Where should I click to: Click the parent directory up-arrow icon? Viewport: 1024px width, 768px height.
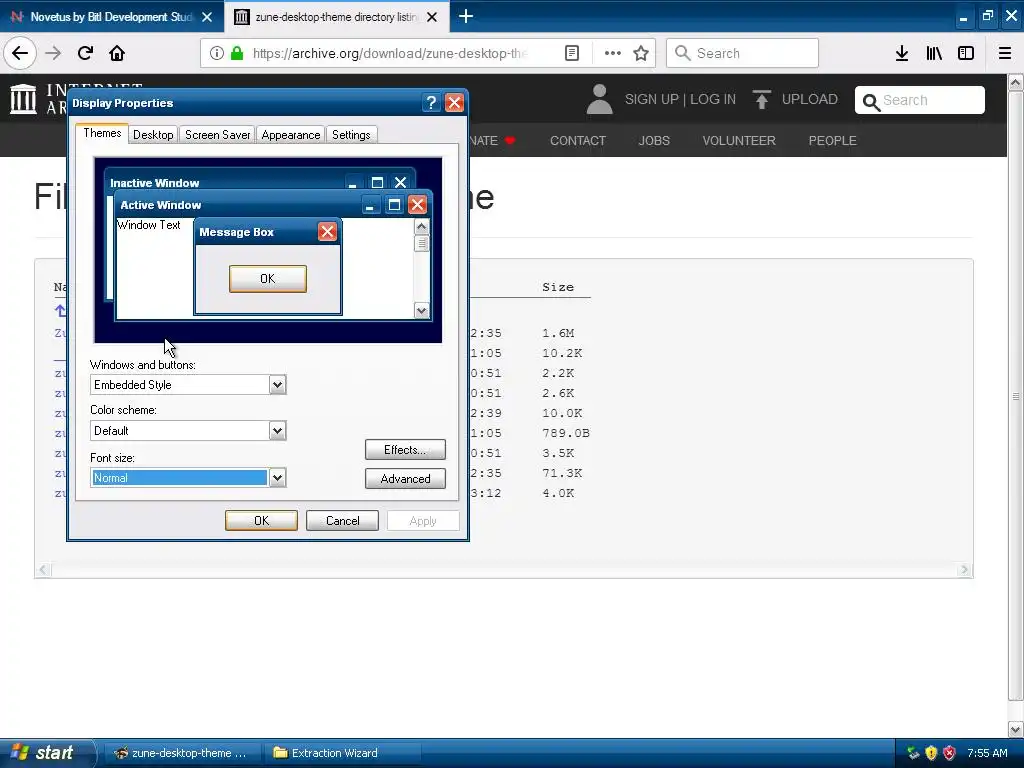pos(60,311)
